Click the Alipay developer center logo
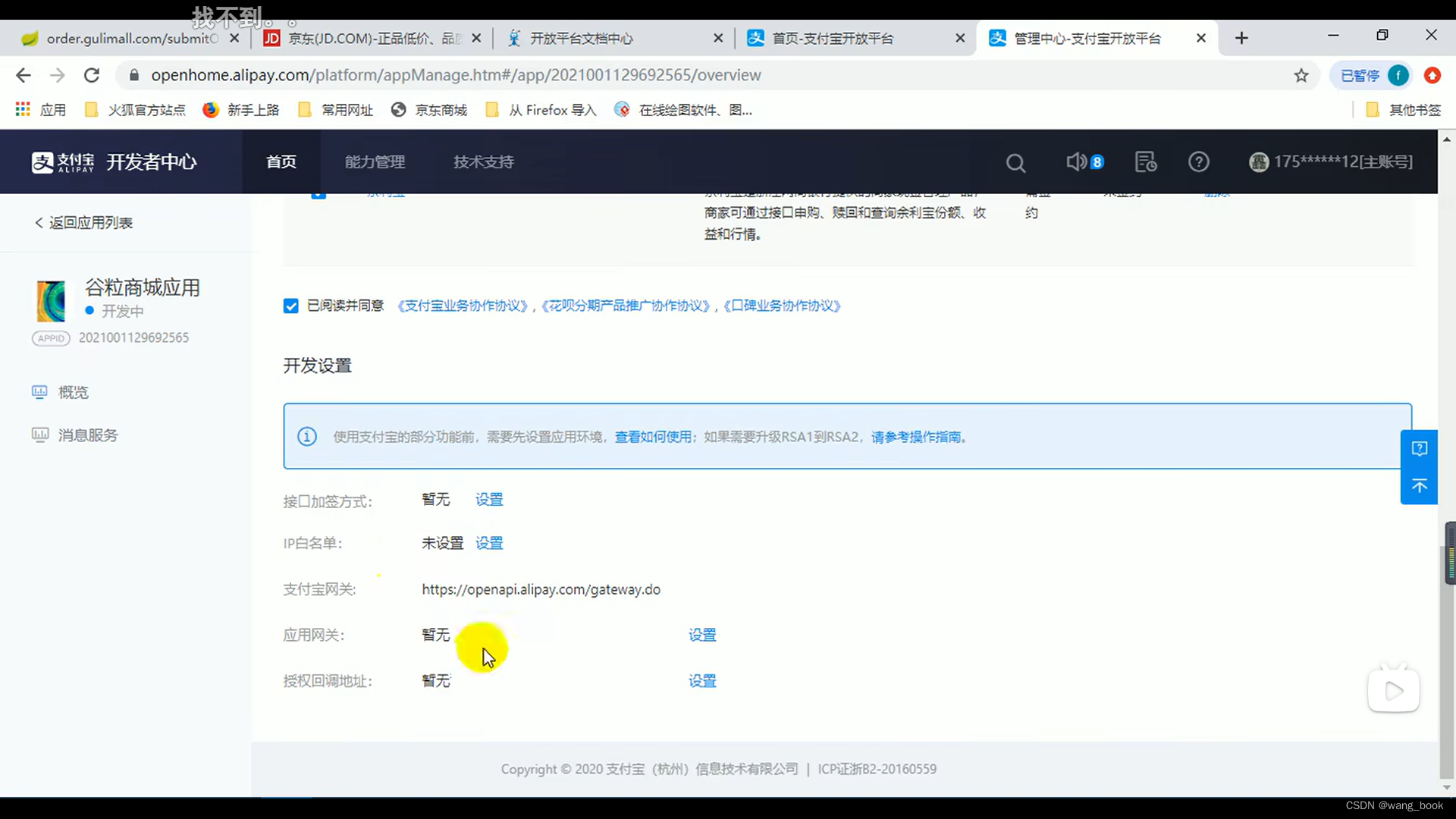1456x819 pixels. coord(115,162)
